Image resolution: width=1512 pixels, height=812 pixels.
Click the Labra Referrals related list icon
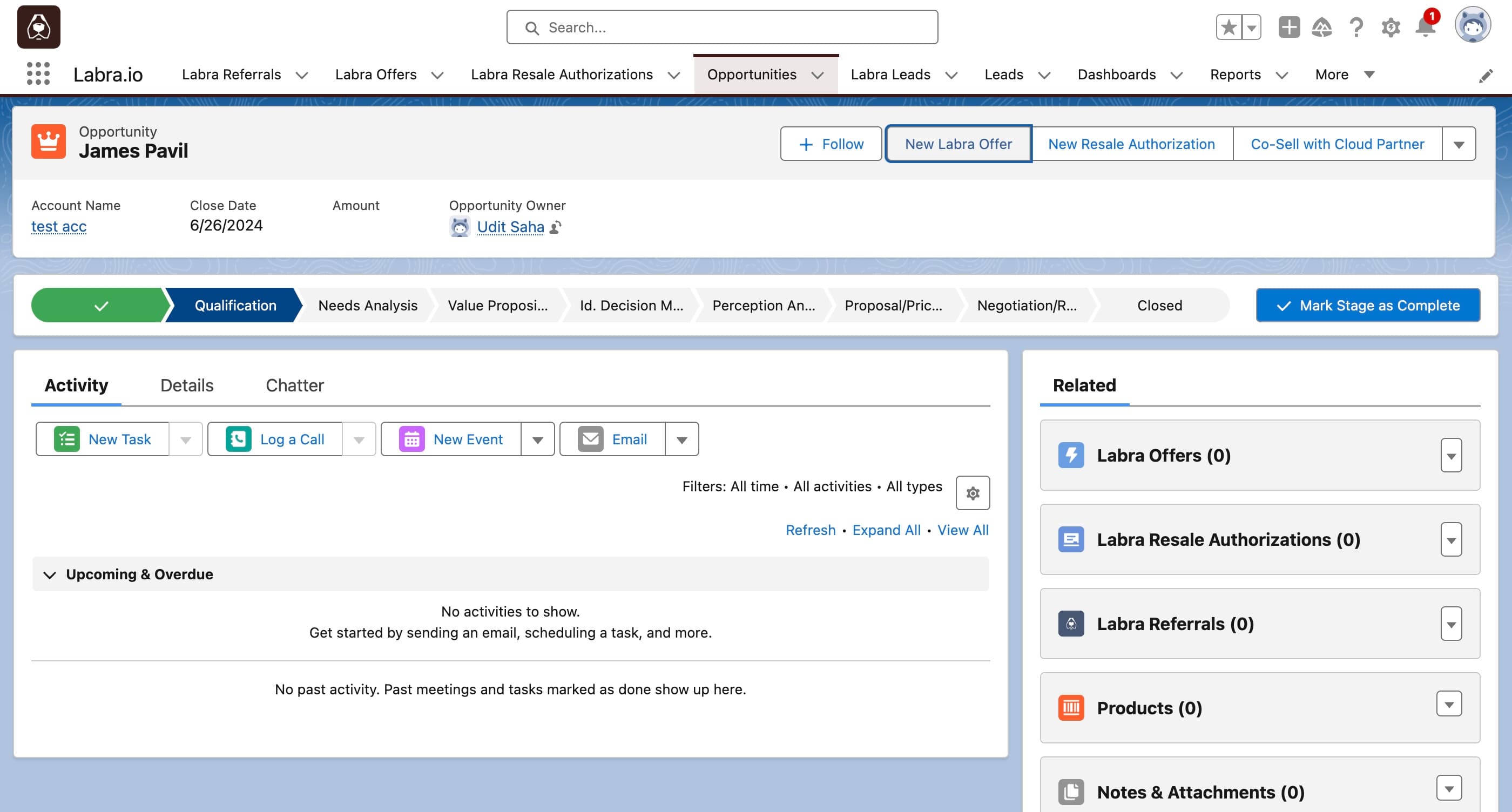click(1071, 624)
